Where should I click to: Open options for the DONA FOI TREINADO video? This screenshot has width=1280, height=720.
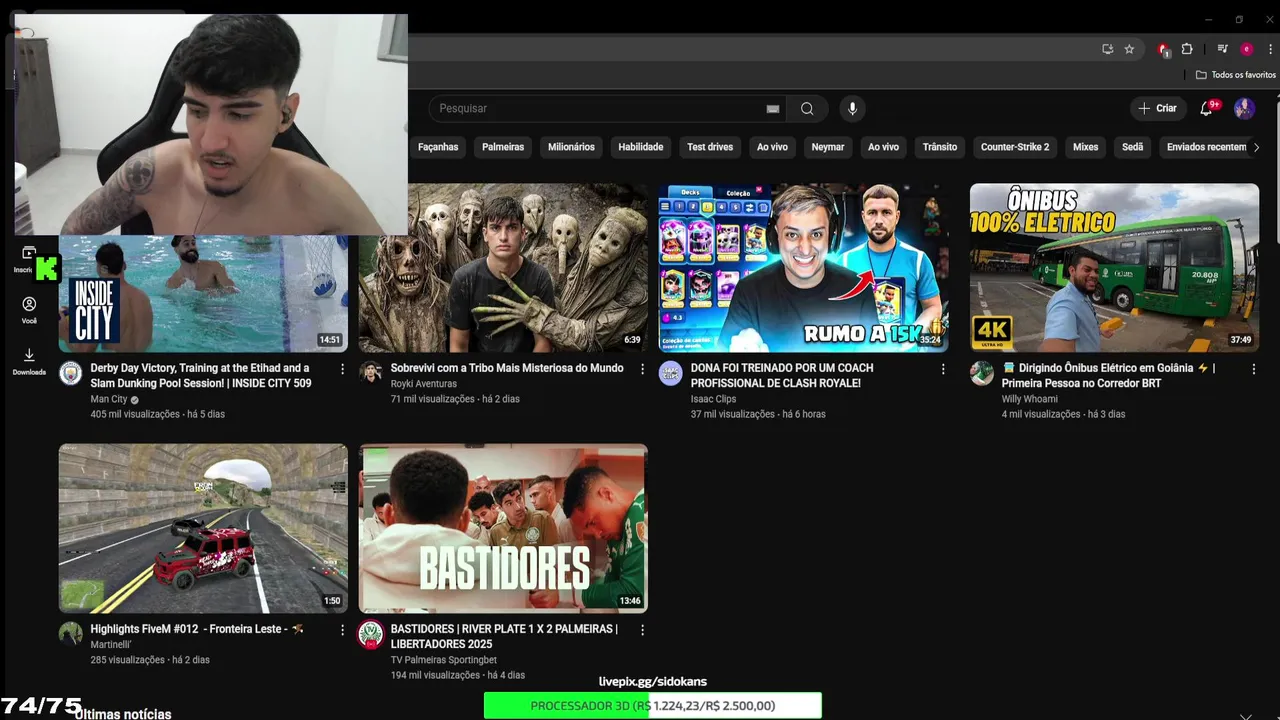tap(942, 369)
